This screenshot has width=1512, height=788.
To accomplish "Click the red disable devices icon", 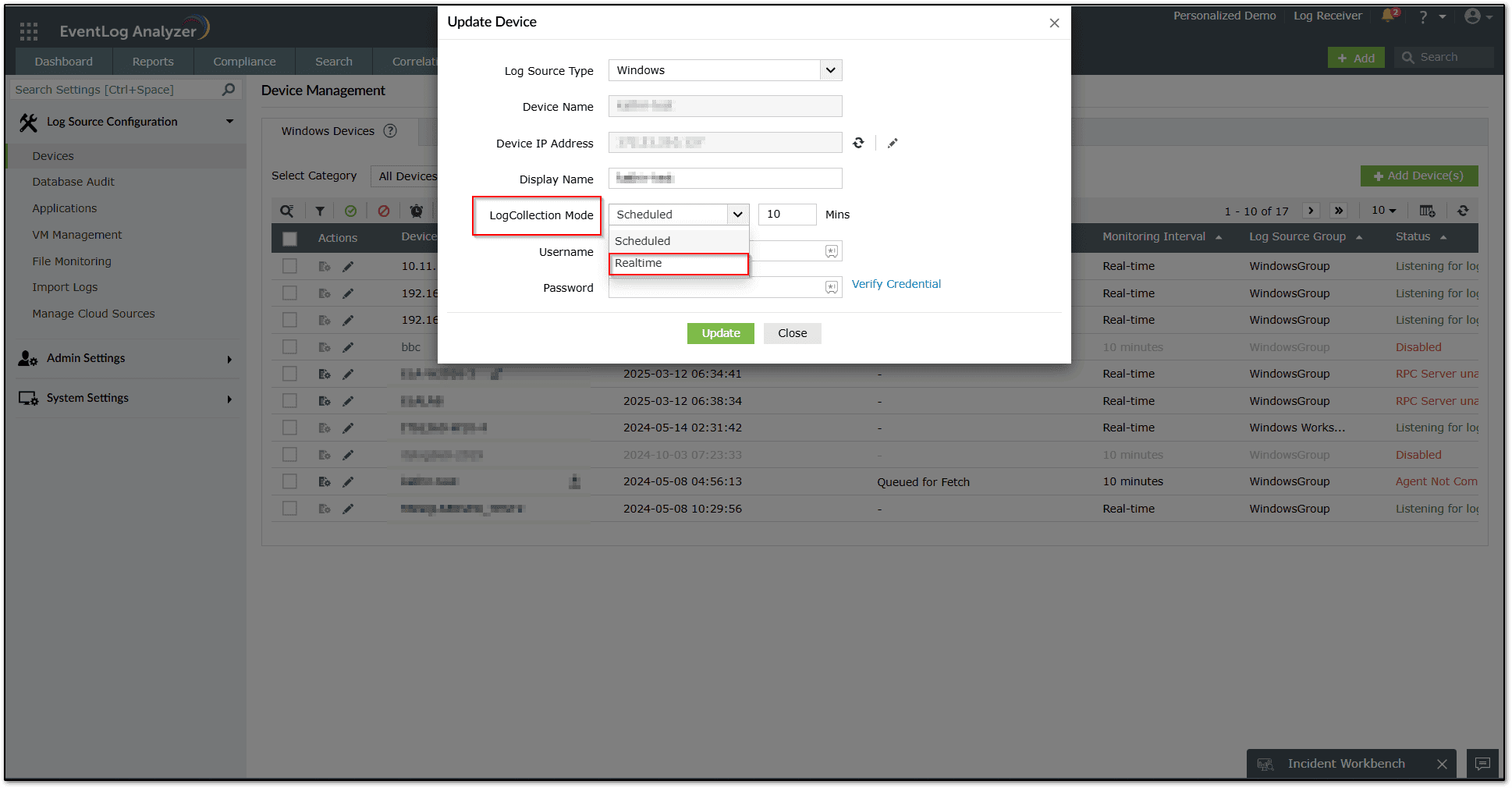I will point(384,211).
